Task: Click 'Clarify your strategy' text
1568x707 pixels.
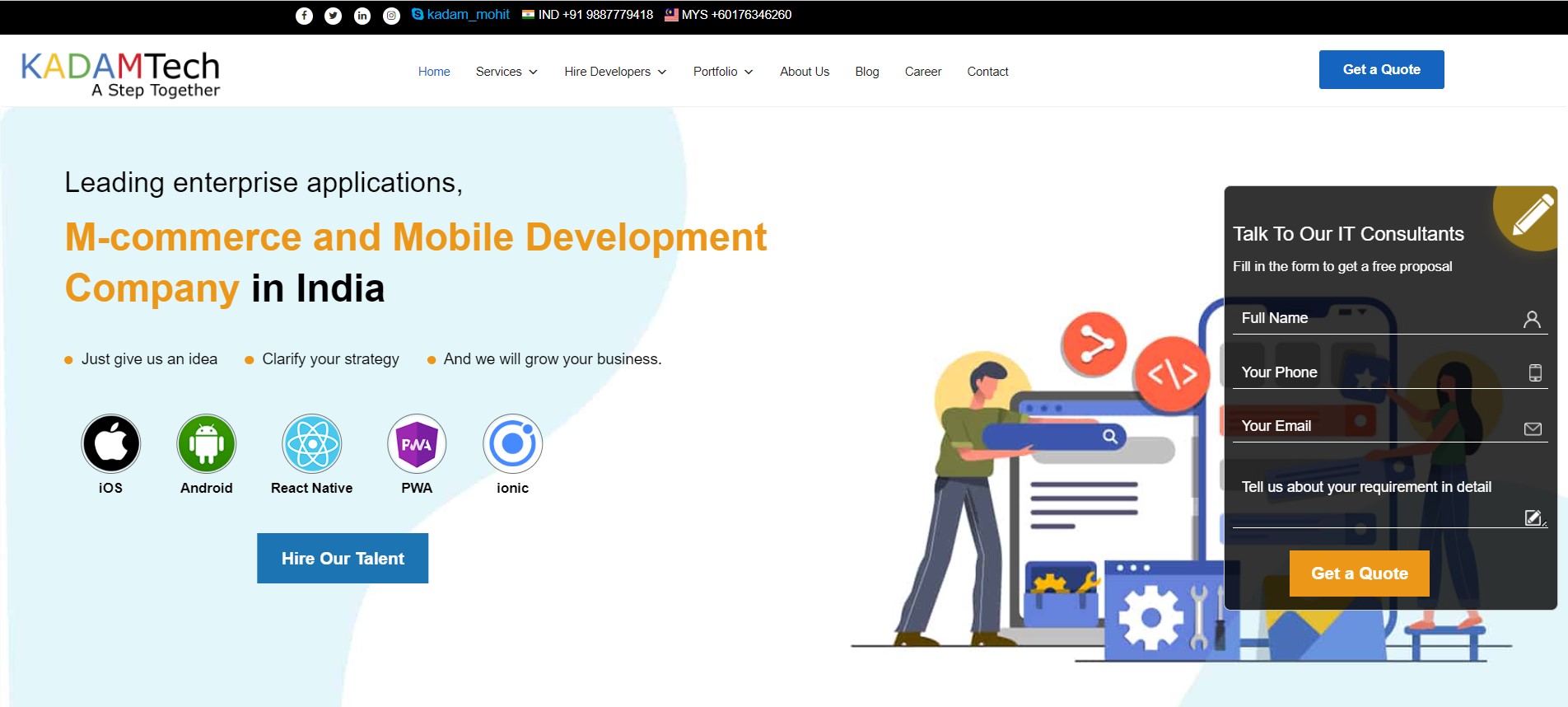Action: 330,359
